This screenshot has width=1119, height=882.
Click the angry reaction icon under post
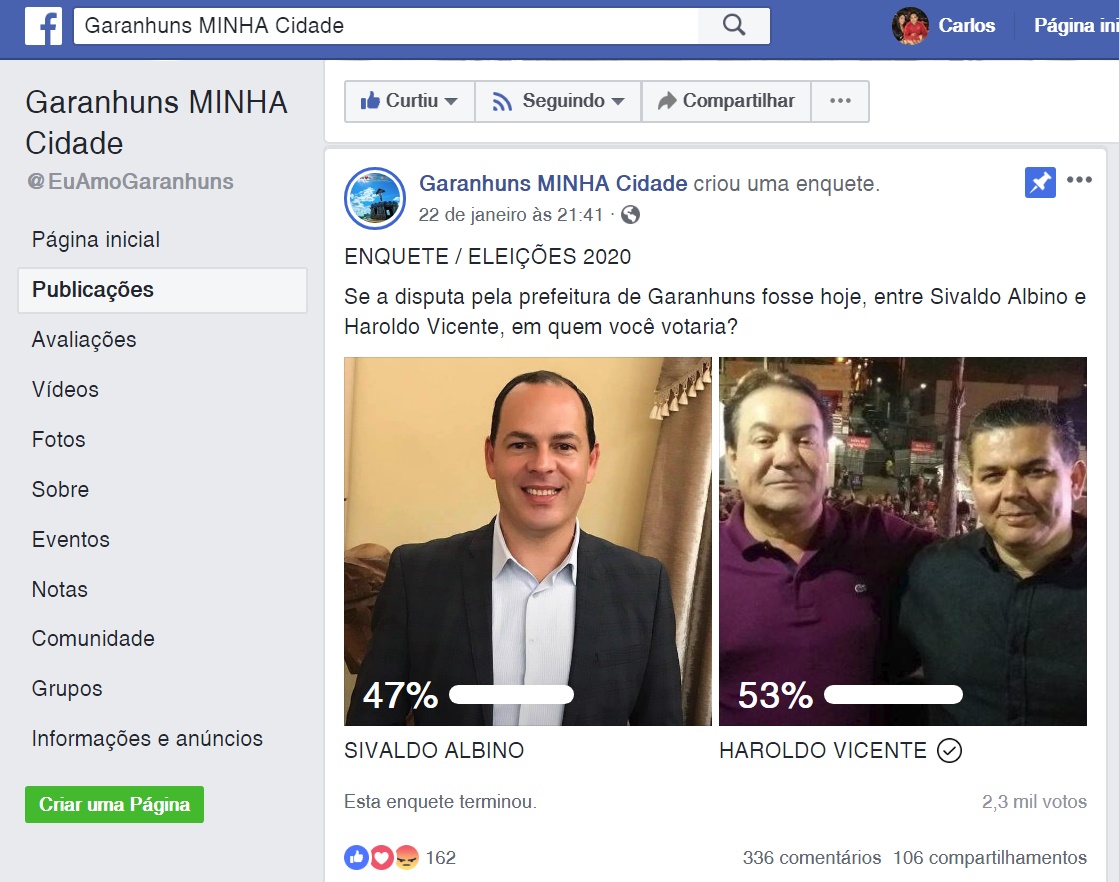(405, 857)
